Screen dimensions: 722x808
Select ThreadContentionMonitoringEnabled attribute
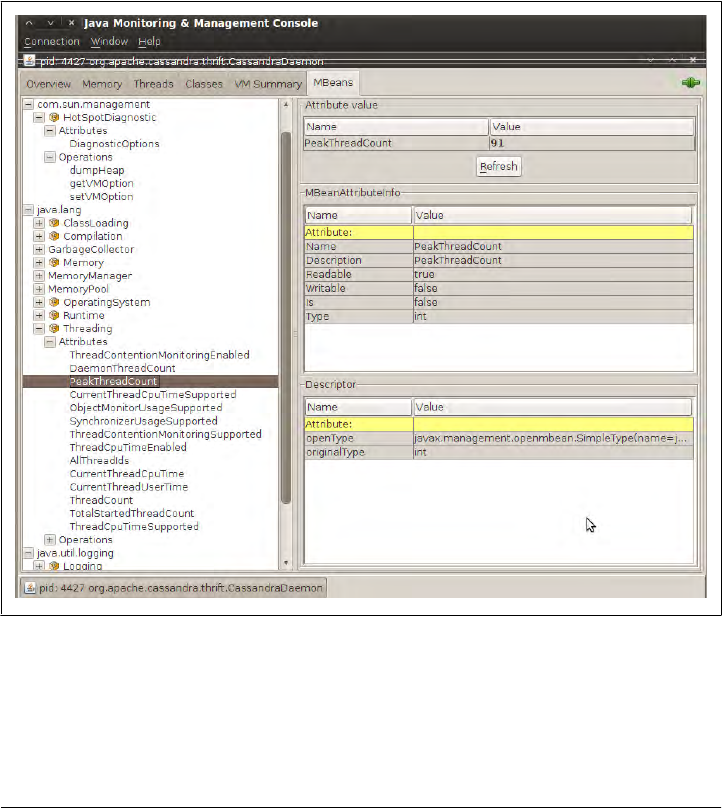tap(160, 355)
